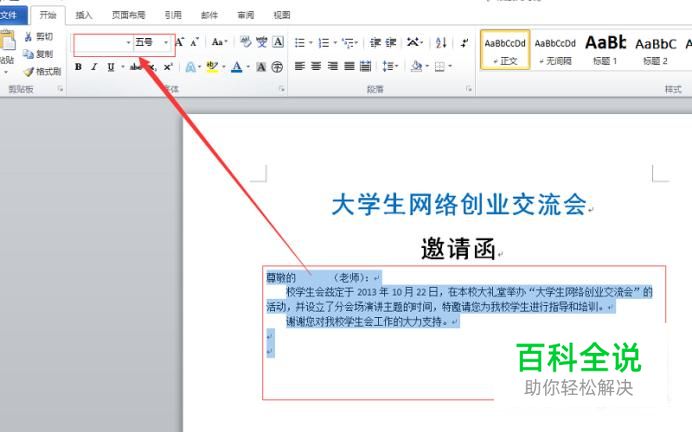Viewport: 692px width, 432px height.
Task: Click the Numbering list icon
Action: coord(324,43)
